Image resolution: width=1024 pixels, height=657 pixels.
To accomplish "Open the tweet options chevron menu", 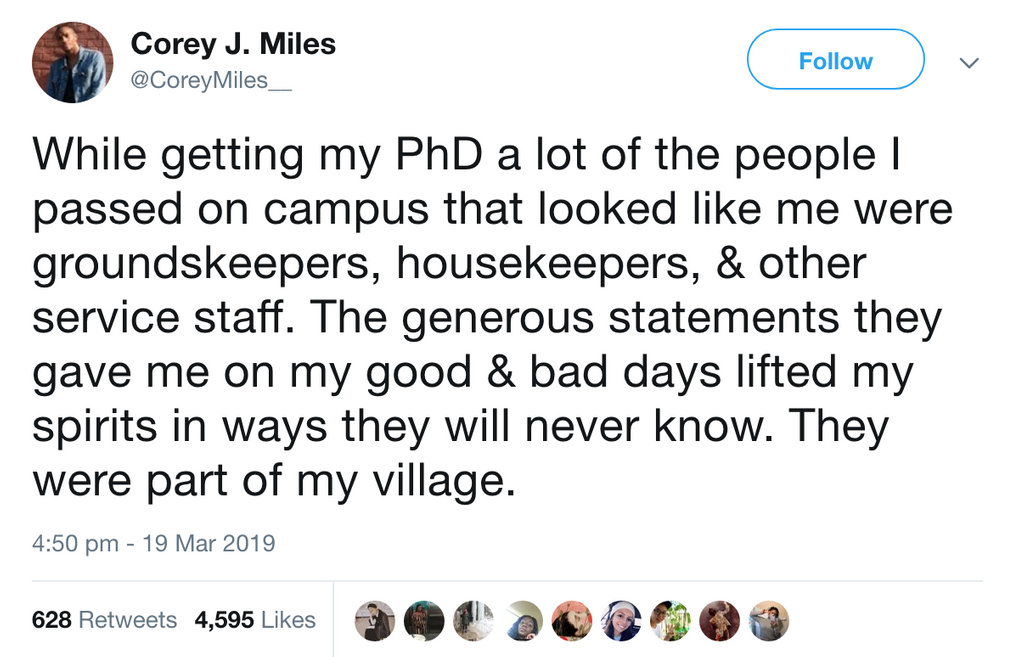I will [968, 62].
